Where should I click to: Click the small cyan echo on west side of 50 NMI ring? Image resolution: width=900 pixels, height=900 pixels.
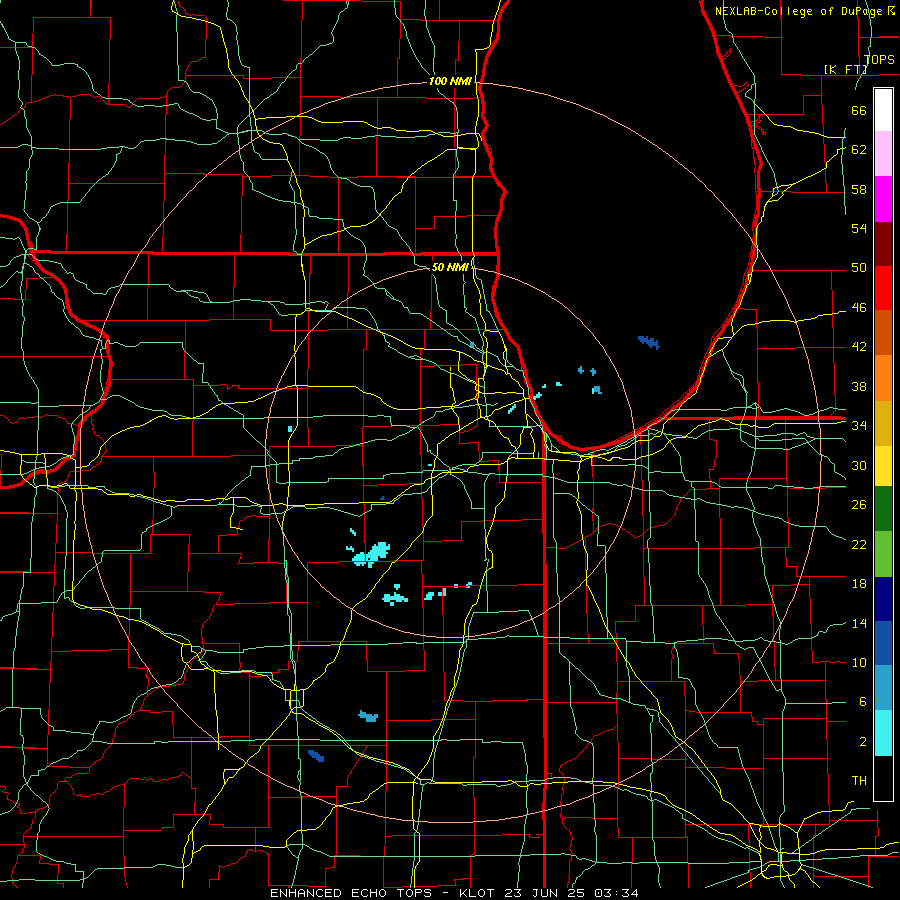pyautogui.click(x=290, y=429)
